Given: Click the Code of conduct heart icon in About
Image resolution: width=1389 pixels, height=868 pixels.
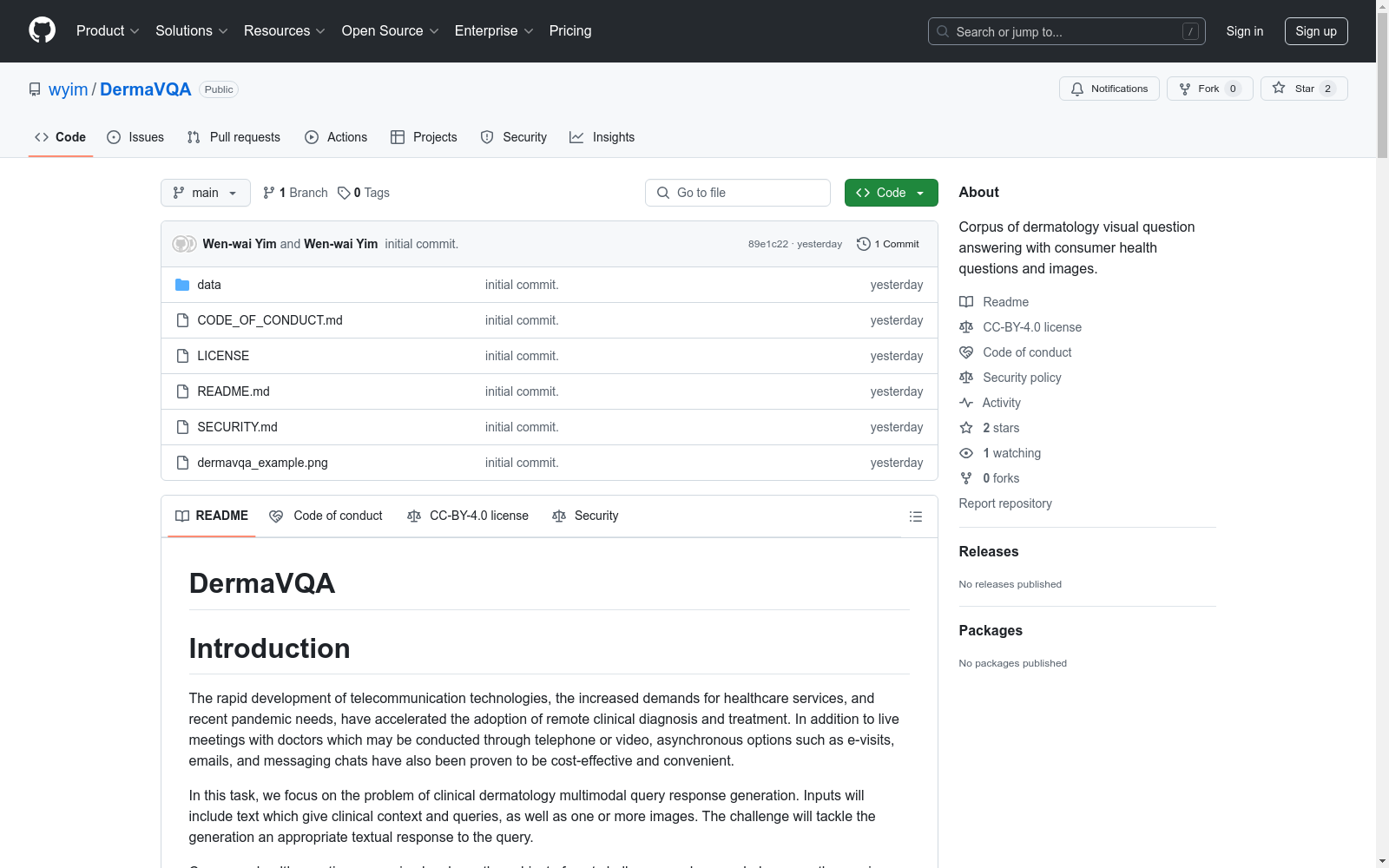Looking at the screenshot, I should tap(966, 352).
